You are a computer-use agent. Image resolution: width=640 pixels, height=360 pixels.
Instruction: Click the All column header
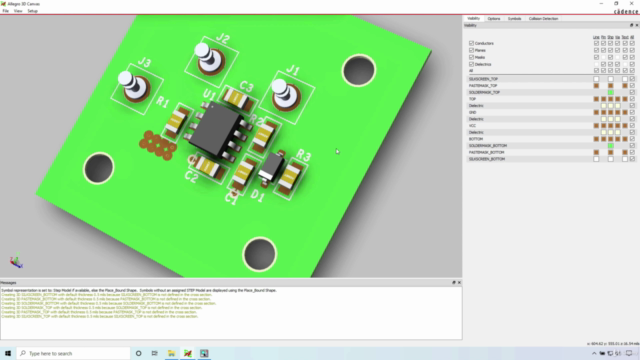pos(632,37)
